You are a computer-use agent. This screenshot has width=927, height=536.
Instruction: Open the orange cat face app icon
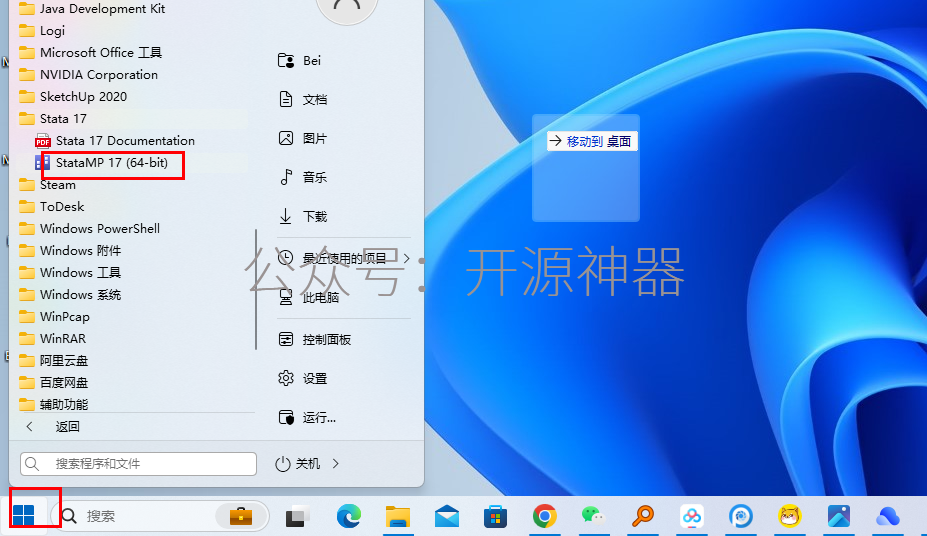(789, 516)
